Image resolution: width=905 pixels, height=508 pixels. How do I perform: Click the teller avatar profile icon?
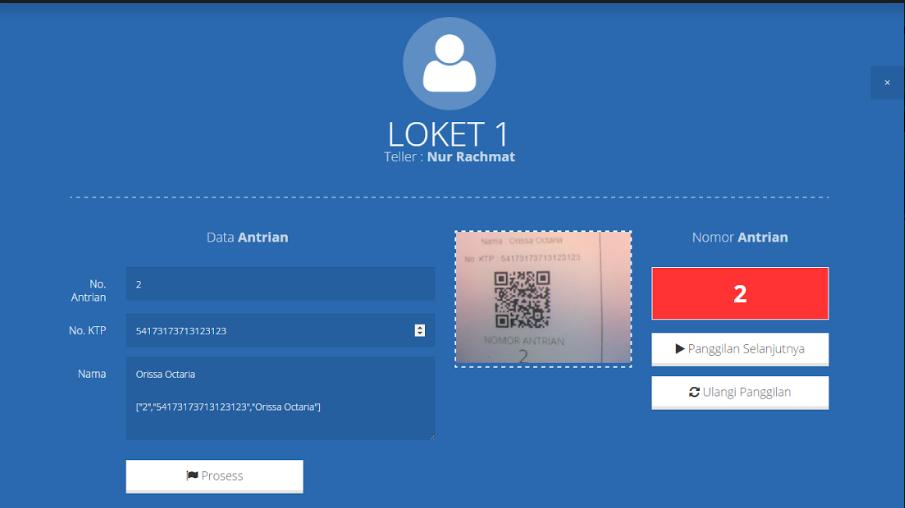[x=449, y=64]
